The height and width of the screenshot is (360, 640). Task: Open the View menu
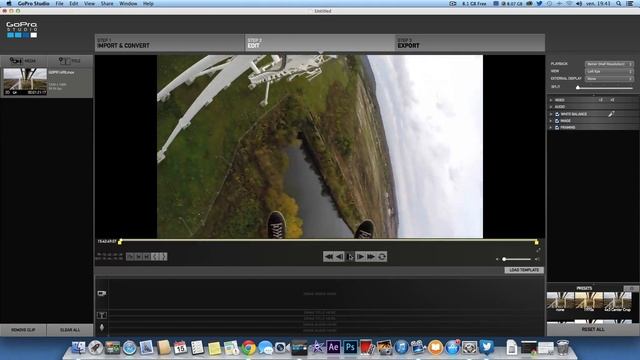pyautogui.click(x=89, y=3)
